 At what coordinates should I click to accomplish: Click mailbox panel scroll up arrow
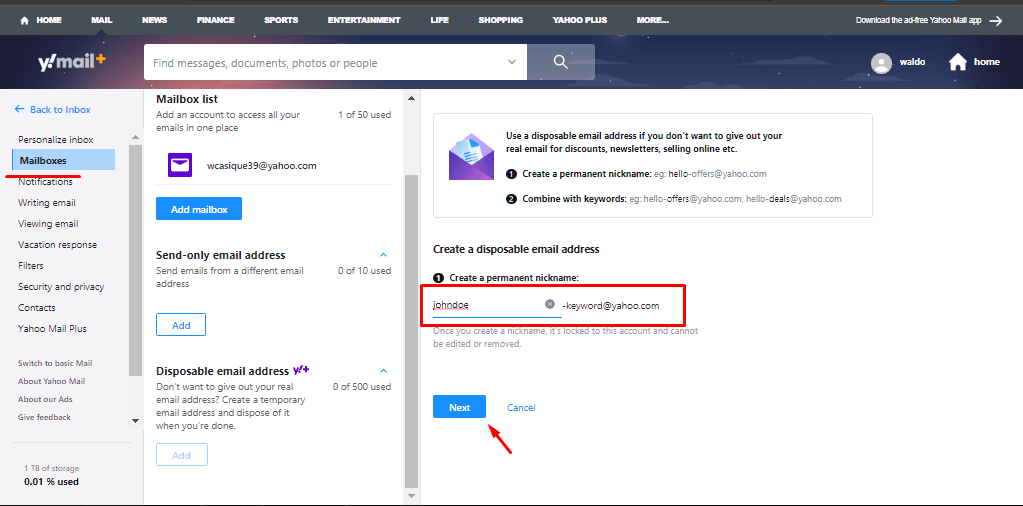pos(411,98)
